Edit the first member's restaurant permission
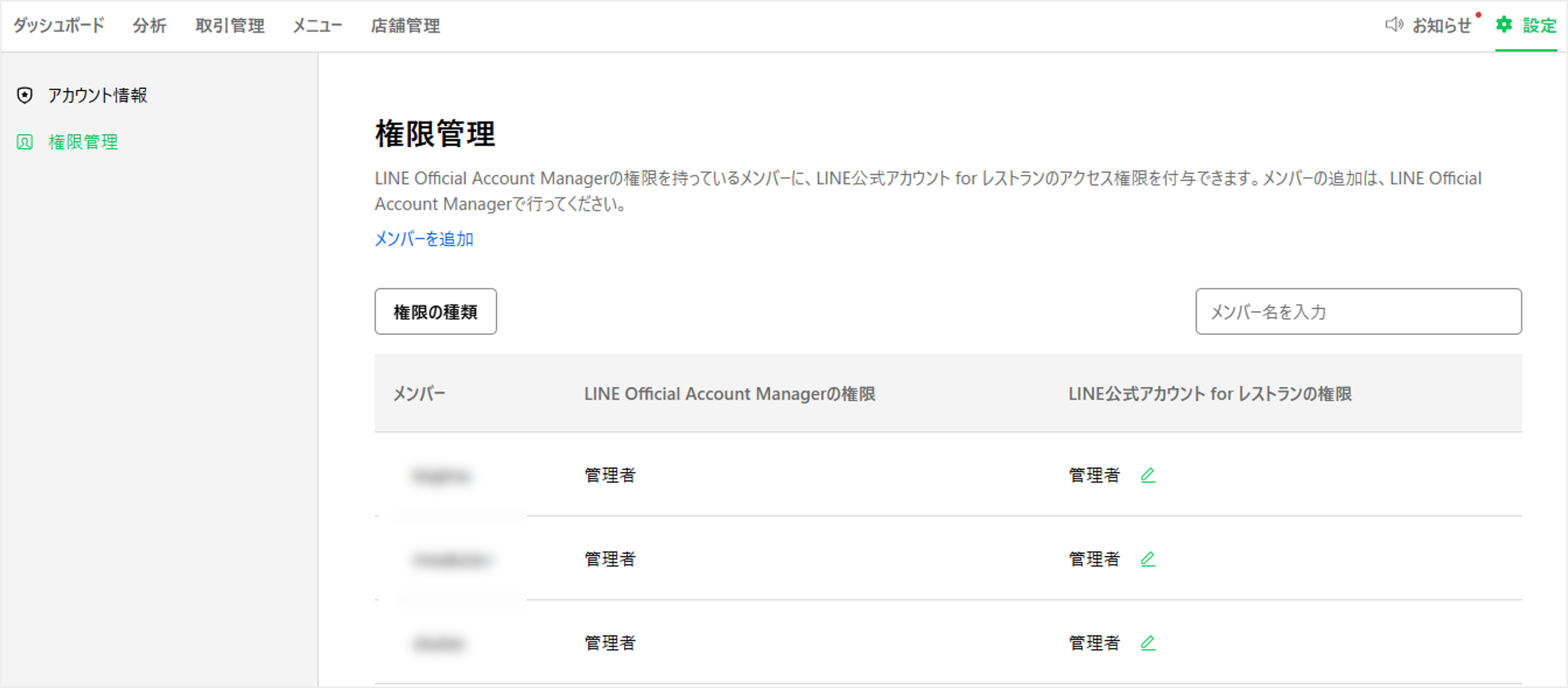1568x688 pixels. (x=1148, y=474)
